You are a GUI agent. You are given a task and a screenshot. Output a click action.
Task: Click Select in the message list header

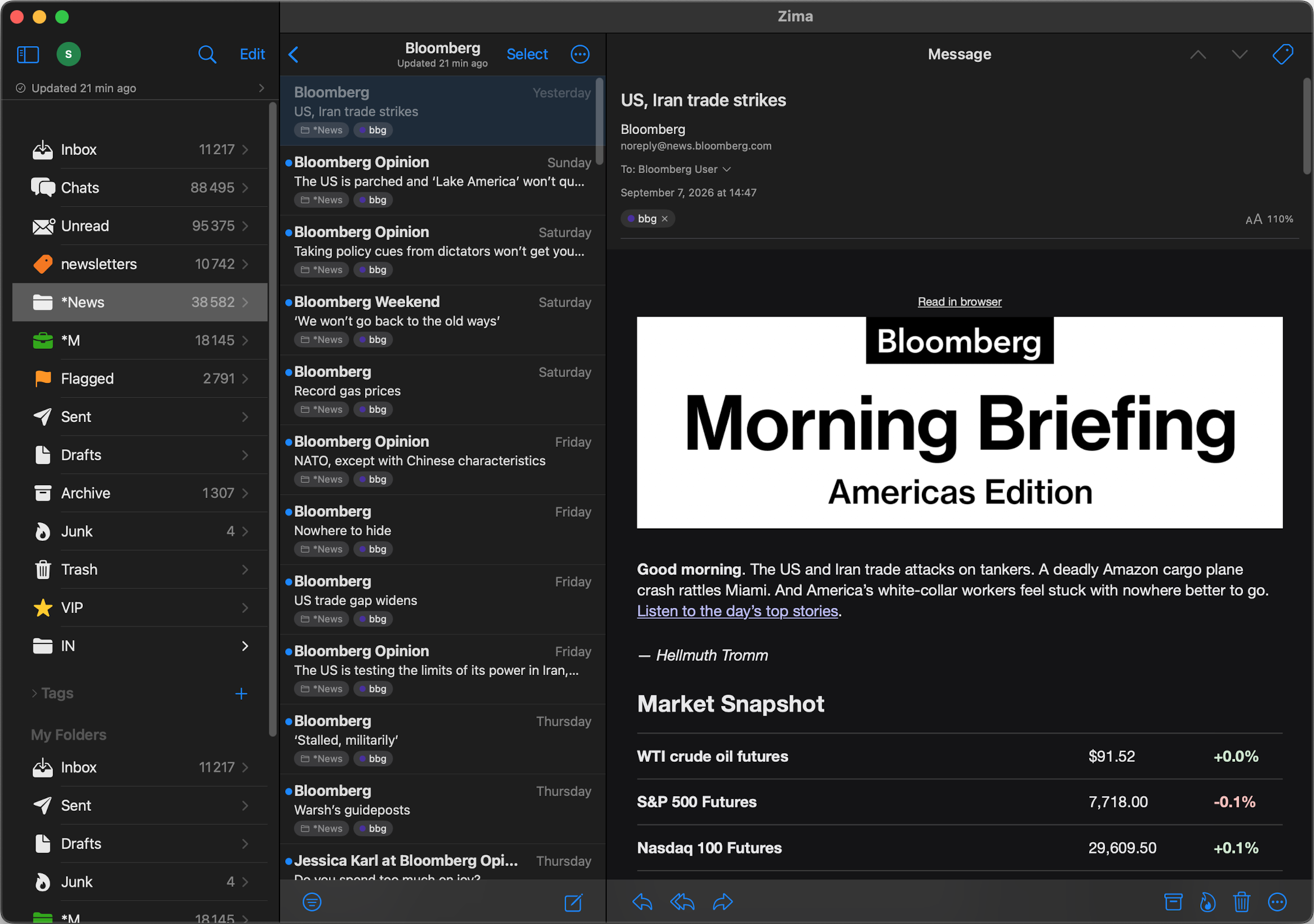pos(527,54)
